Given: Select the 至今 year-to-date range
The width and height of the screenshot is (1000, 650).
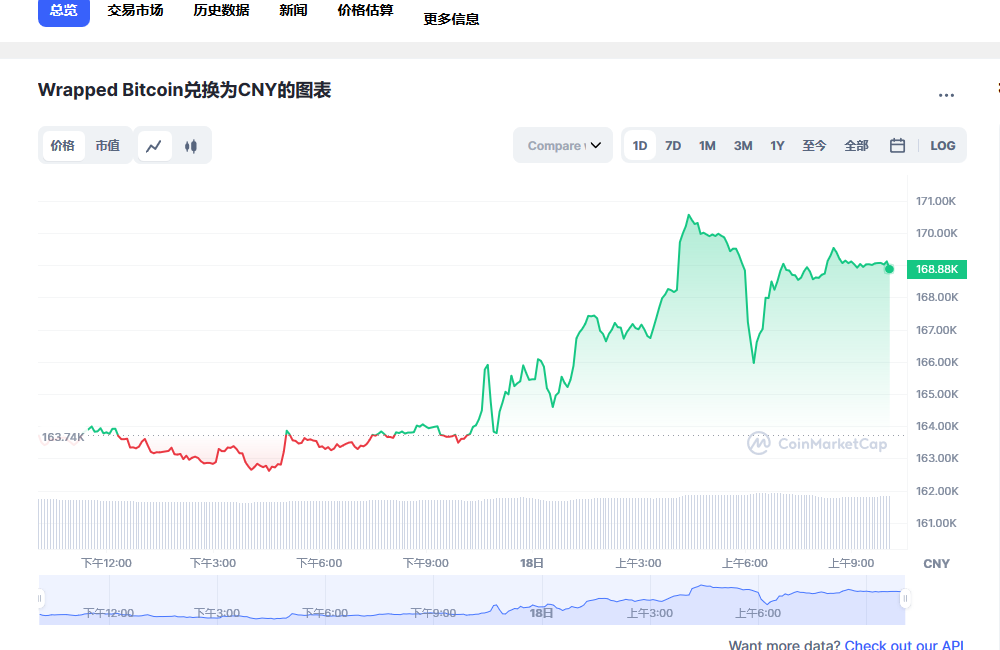Looking at the screenshot, I should 814,145.
